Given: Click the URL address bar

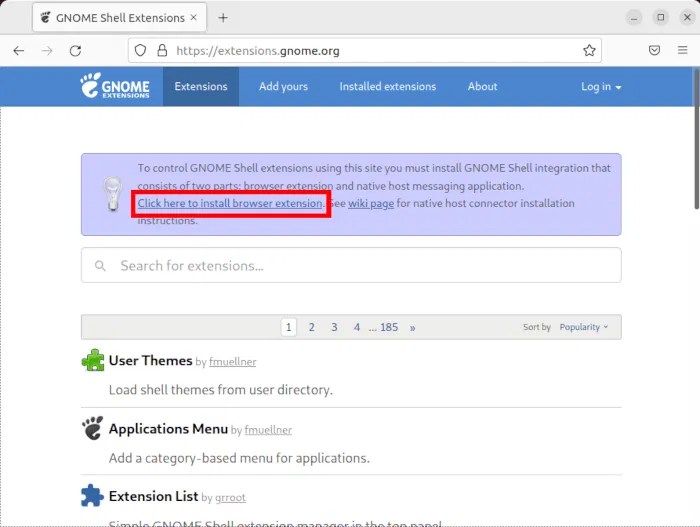Looking at the screenshot, I should pyautogui.click(x=364, y=50).
